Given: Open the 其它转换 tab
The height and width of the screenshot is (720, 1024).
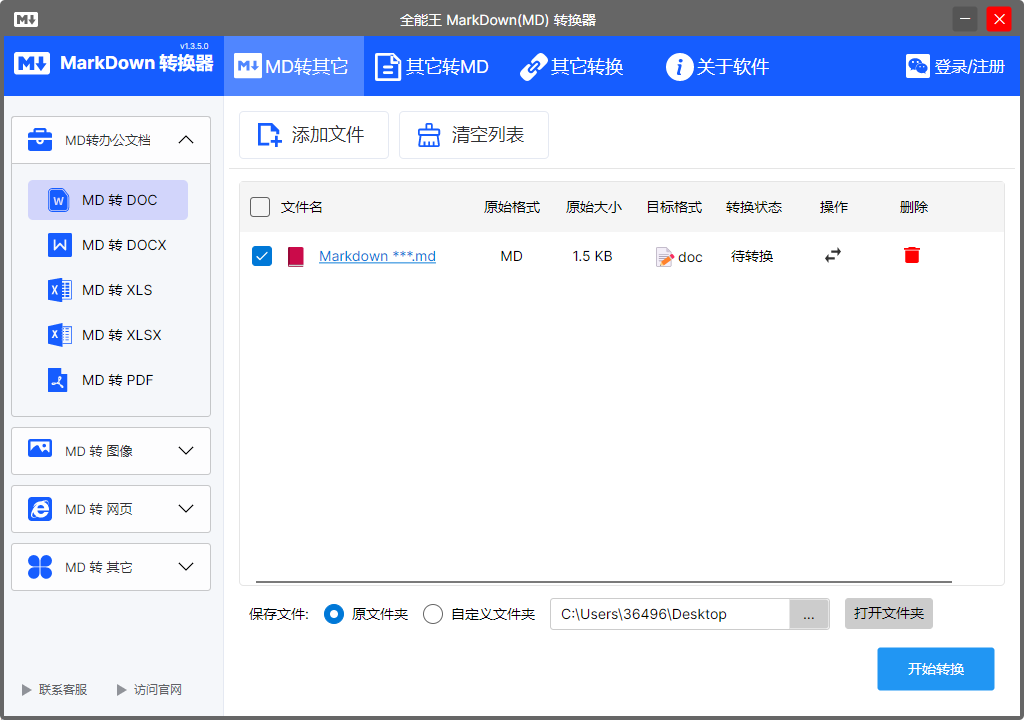Looking at the screenshot, I should coord(571,66).
